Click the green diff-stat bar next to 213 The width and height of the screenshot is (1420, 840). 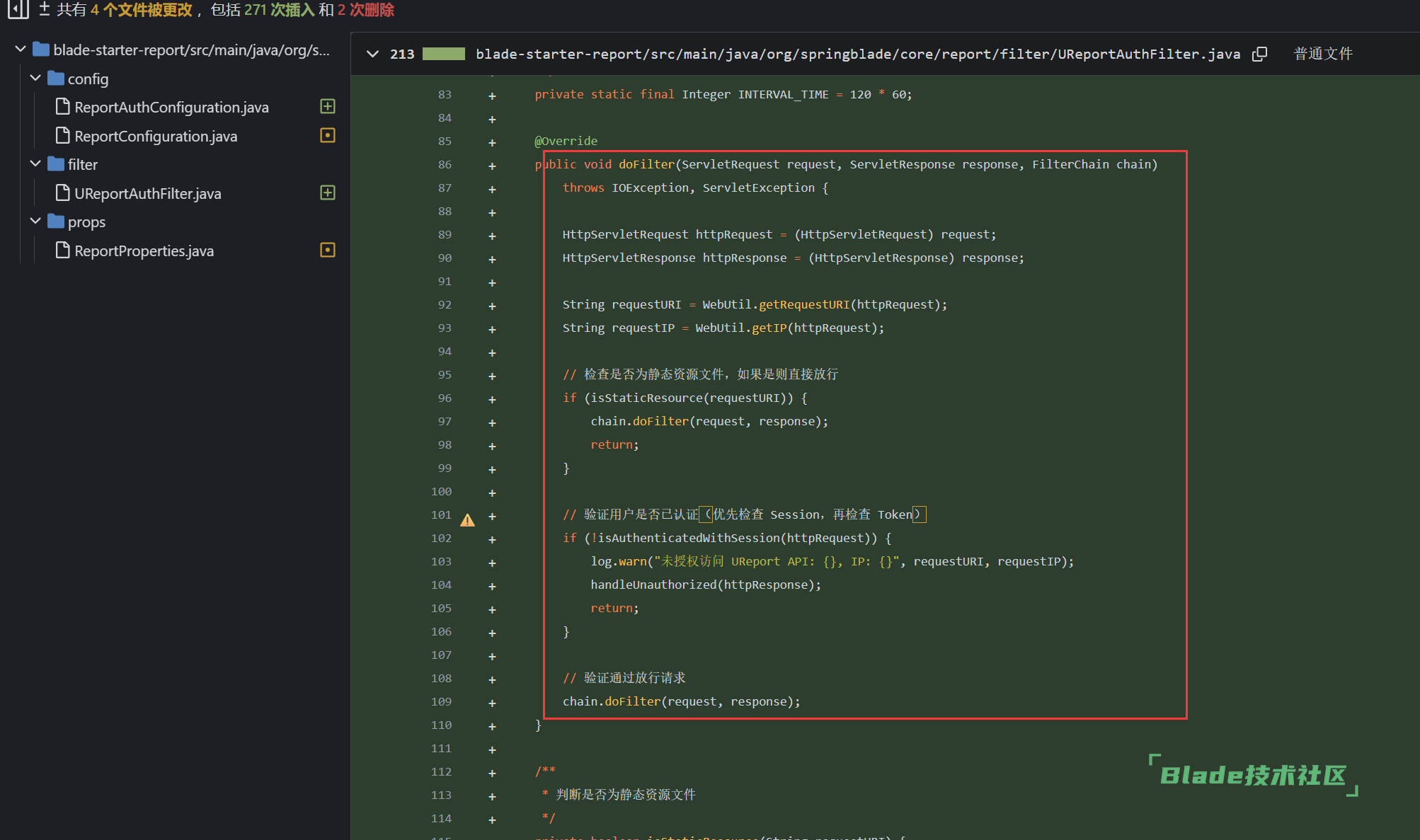pos(444,54)
